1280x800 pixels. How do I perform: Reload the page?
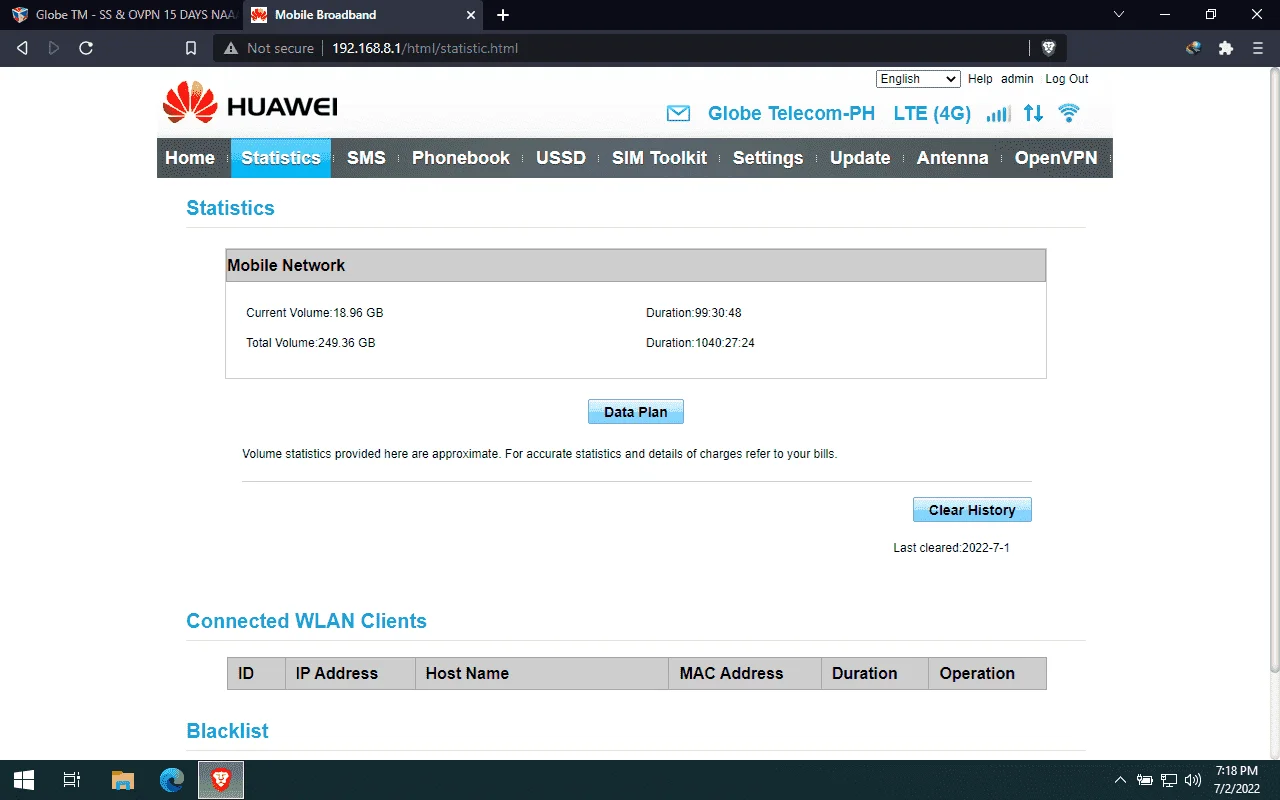tap(86, 48)
